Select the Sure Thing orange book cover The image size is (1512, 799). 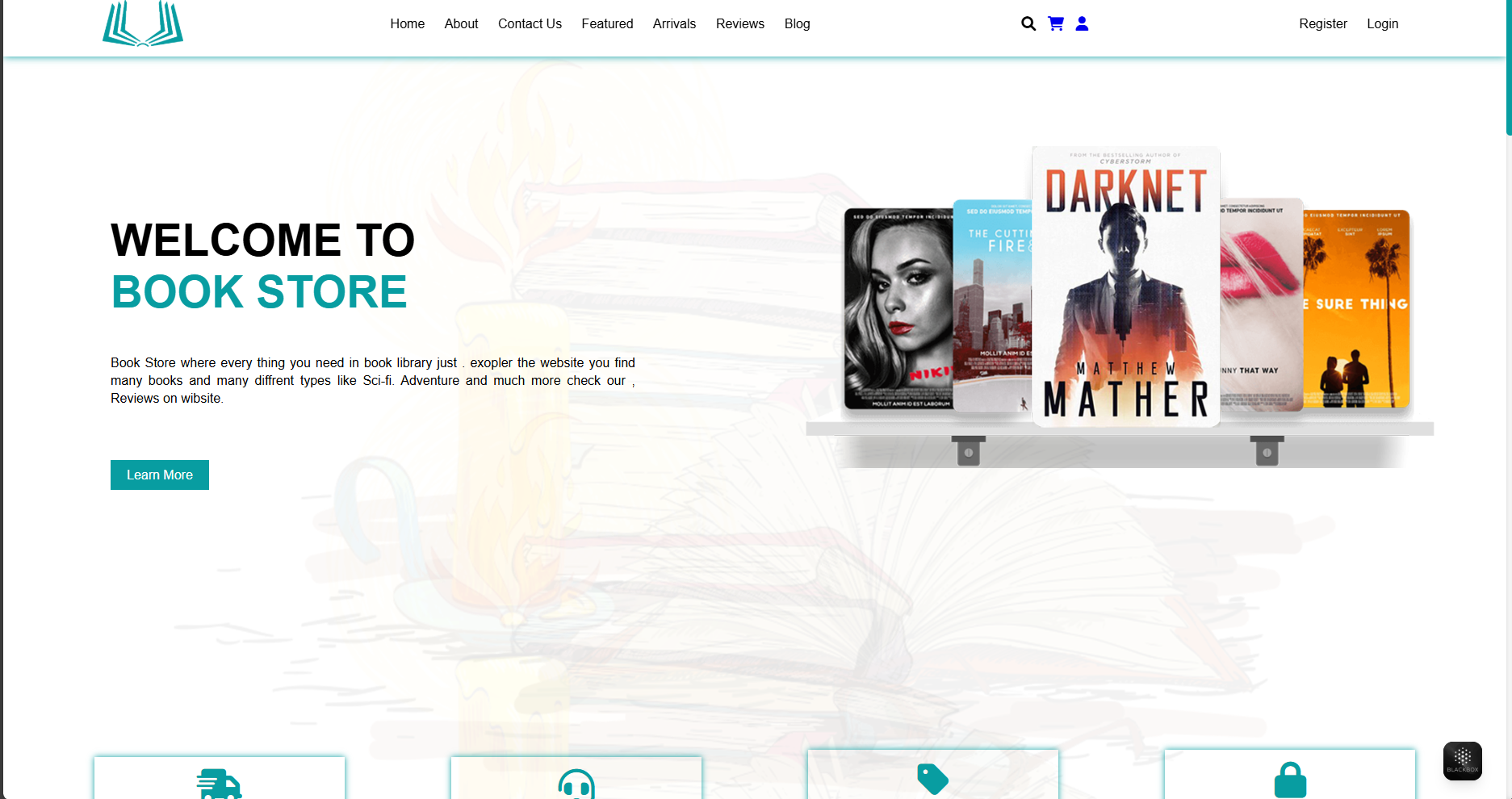[1356, 308]
